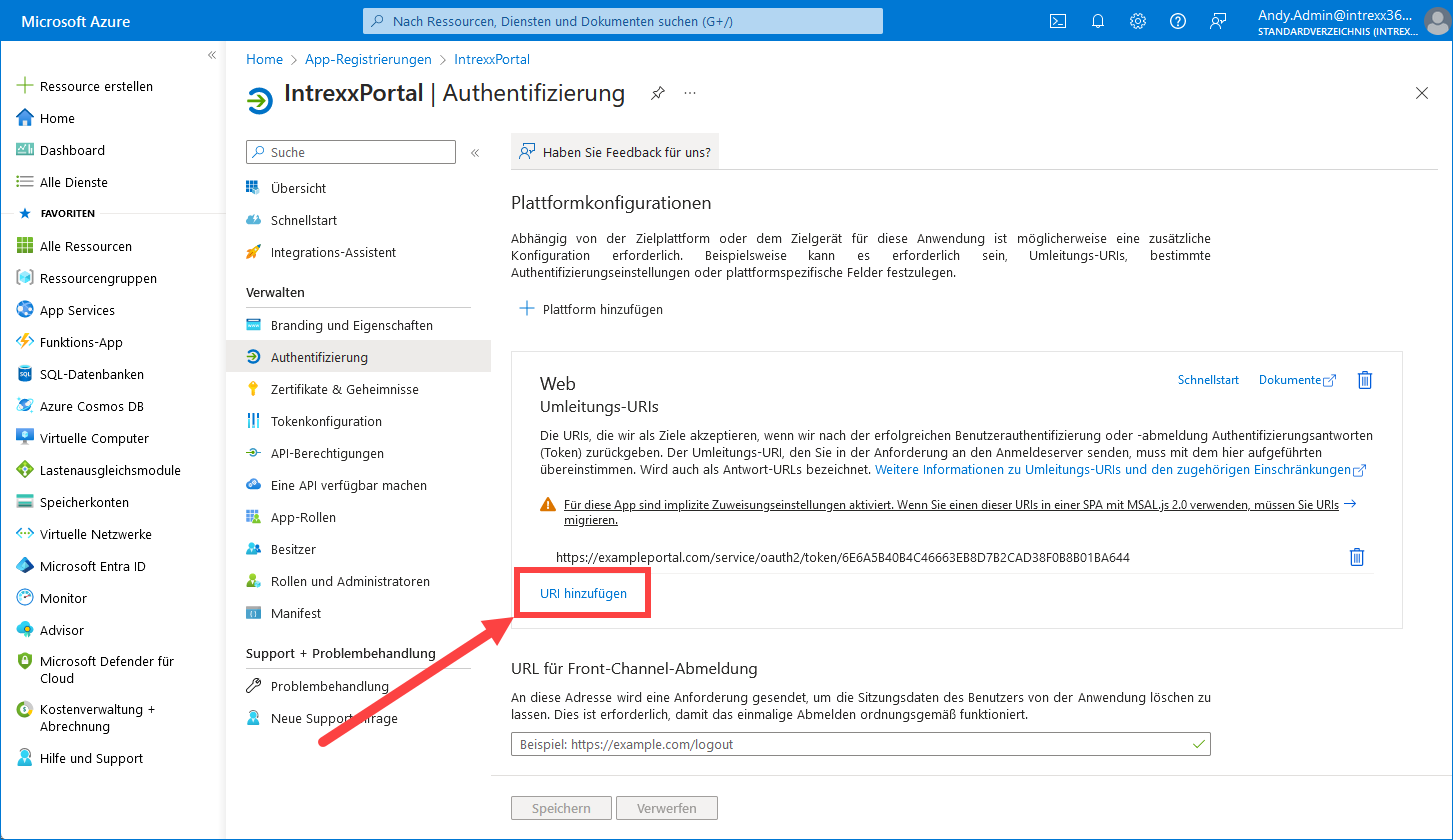Open Kostenverwaltung + Abrechnung
The height and width of the screenshot is (840, 1453).
86,718
